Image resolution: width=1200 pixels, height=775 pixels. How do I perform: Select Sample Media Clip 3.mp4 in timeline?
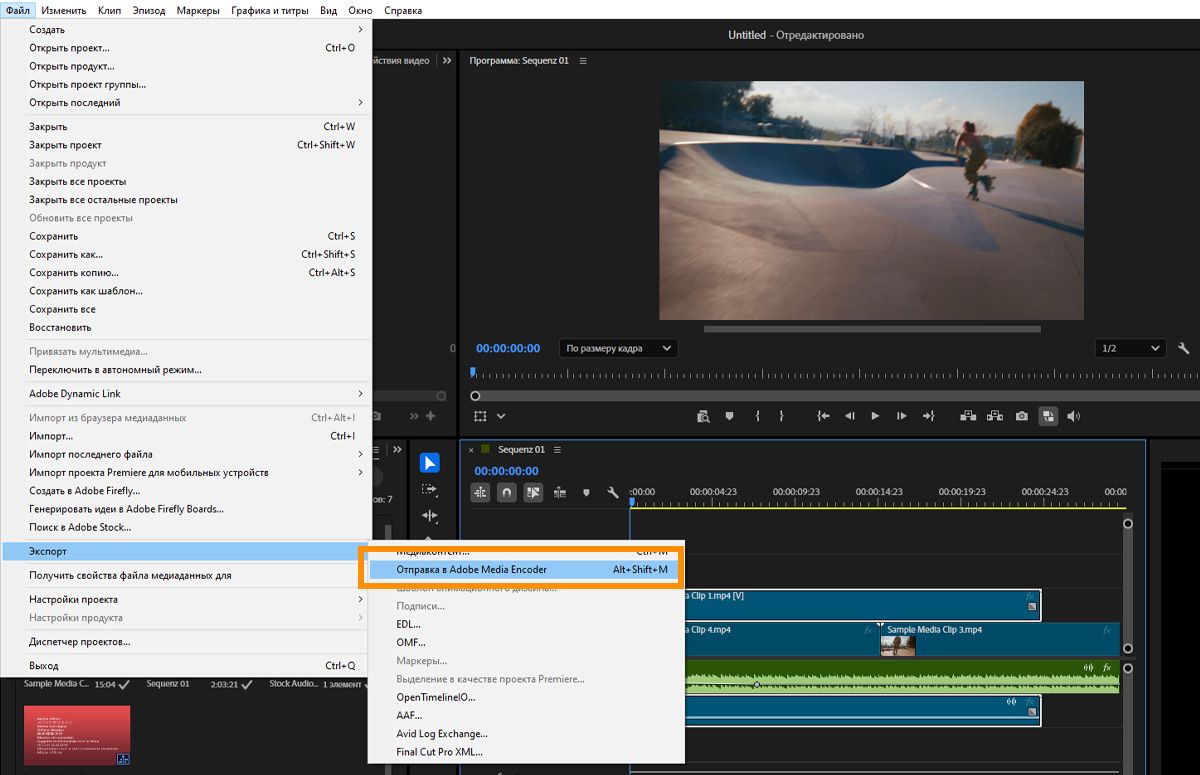(998, 638)
